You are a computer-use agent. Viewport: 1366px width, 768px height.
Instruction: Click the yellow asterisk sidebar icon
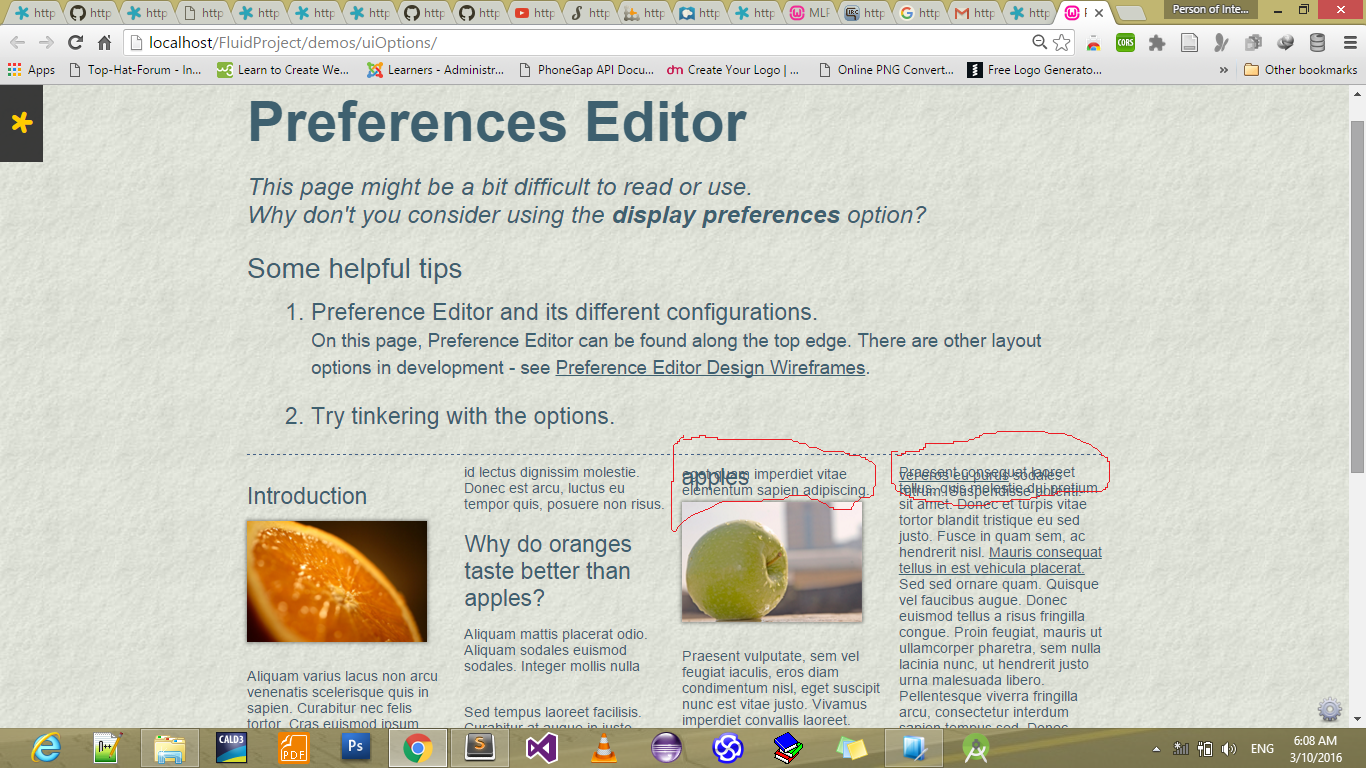21,123
